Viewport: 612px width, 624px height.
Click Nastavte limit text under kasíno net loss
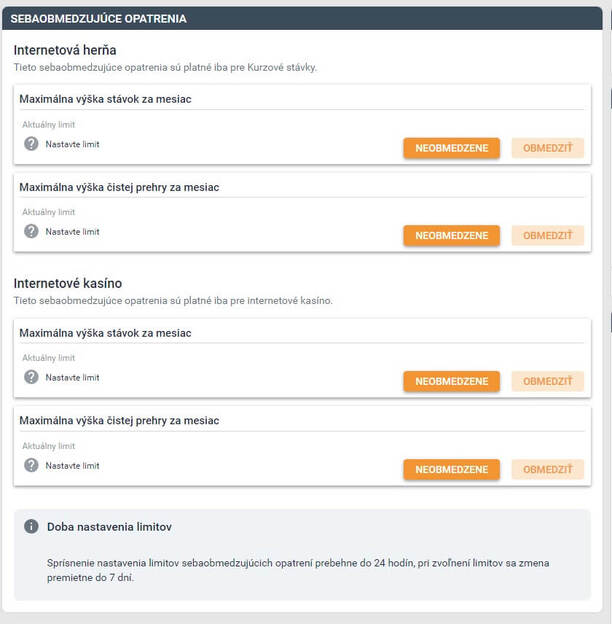coord(72,466)
